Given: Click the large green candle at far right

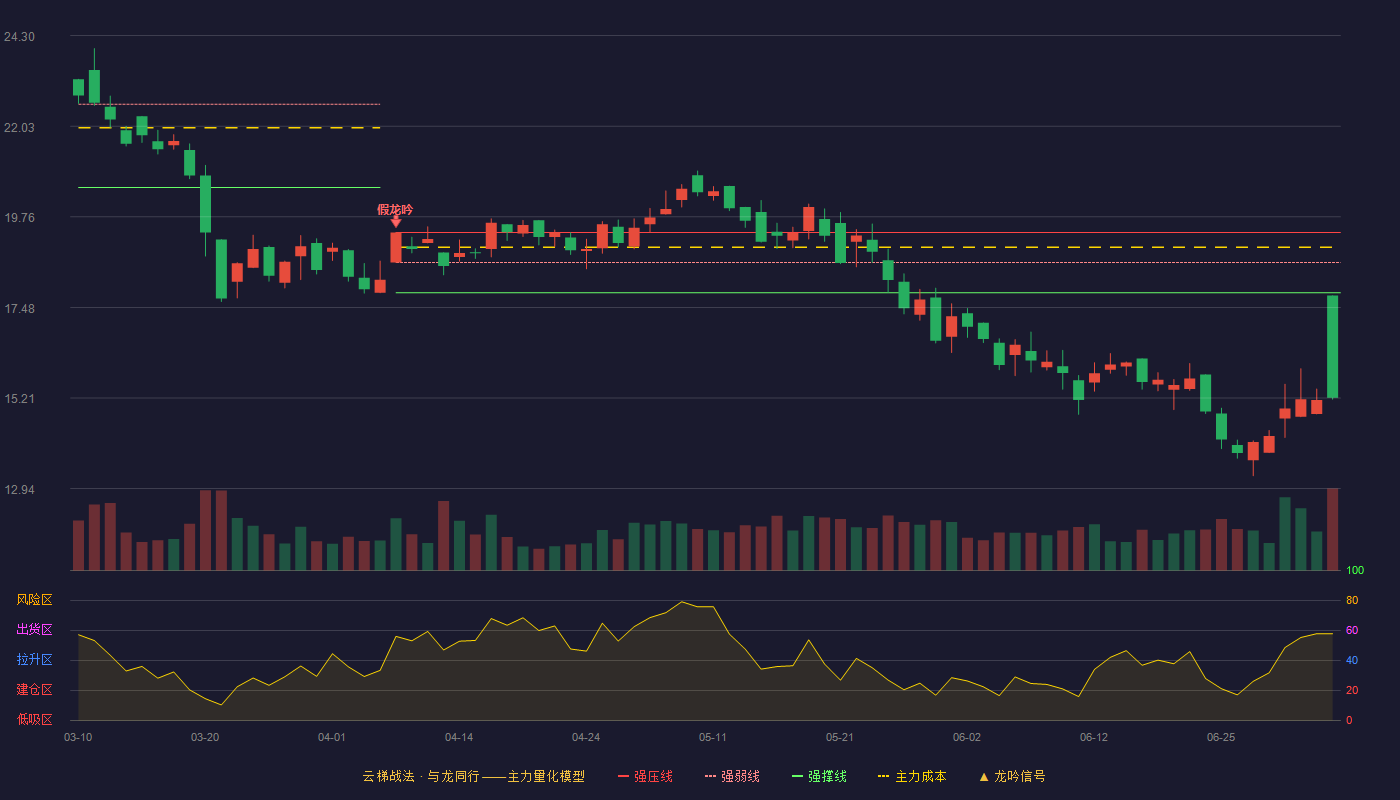Looking at the screenshot, I should 1333,346.
